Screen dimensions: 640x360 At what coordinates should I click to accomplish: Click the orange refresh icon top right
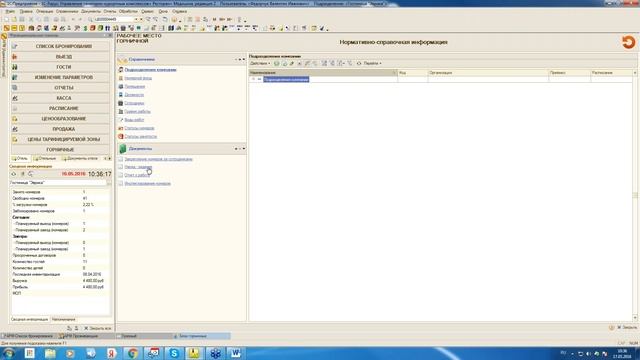(628, 42)
